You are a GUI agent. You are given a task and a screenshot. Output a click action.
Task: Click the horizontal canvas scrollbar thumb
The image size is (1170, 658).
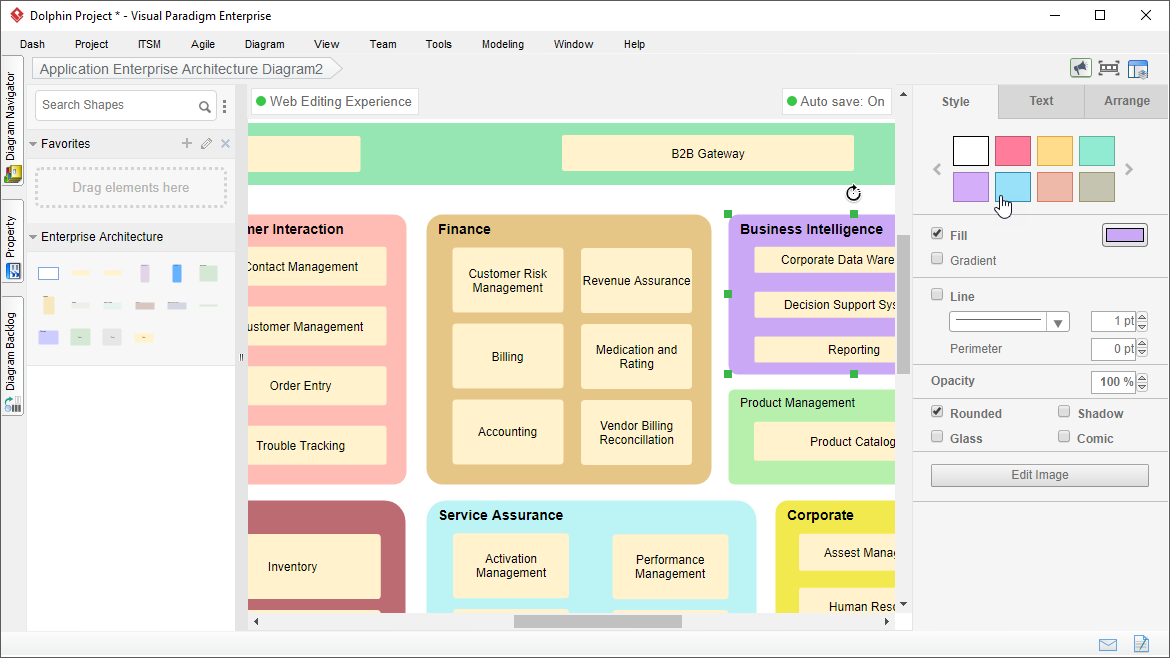pos(598,621)
